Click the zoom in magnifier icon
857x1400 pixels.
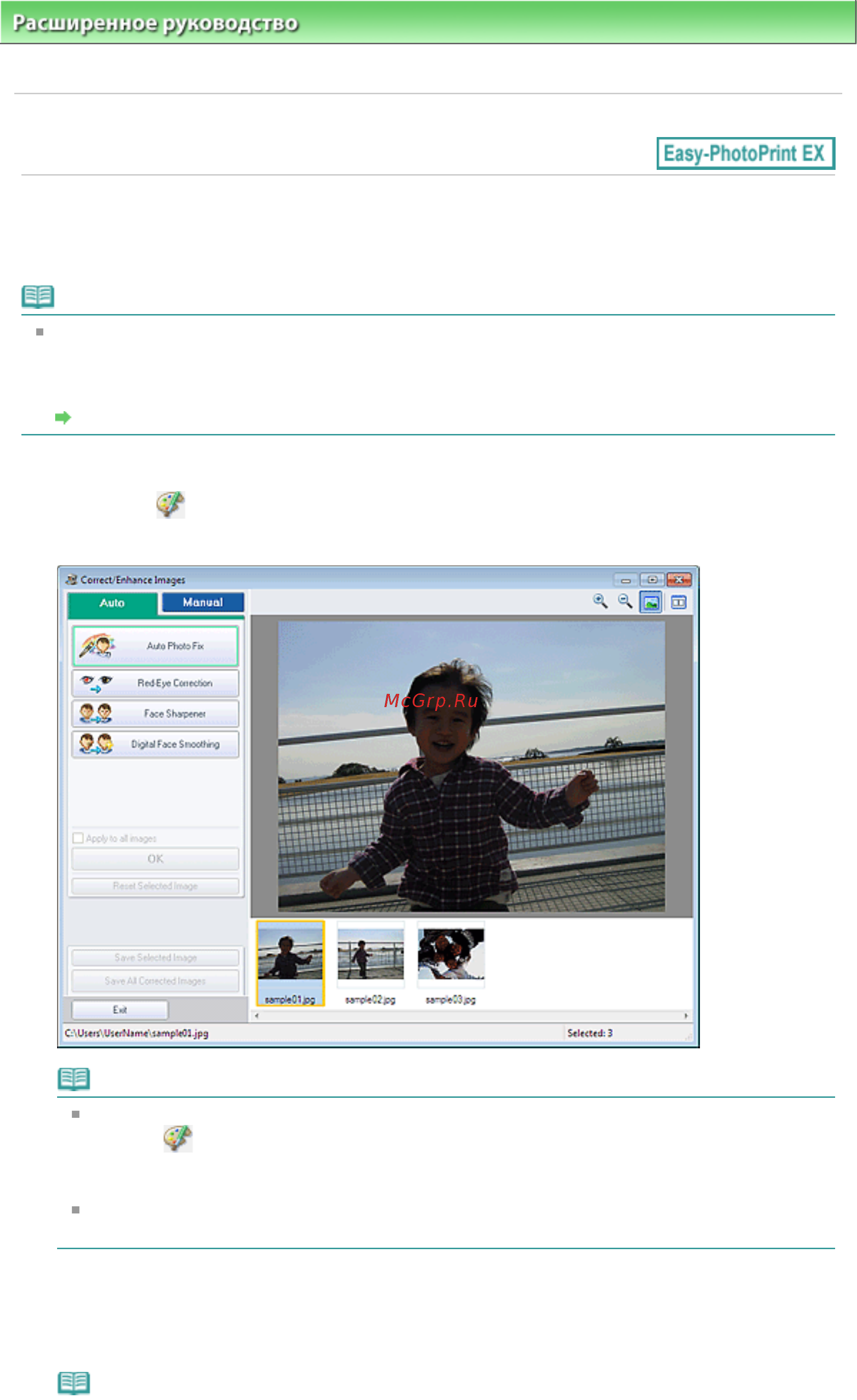pyautogui.click(x=600, y=601)
